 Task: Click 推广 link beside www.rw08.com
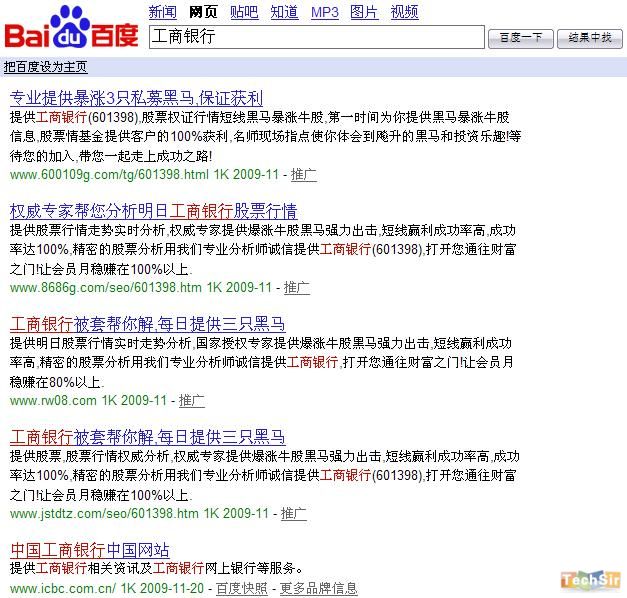(x=192, y=400)
